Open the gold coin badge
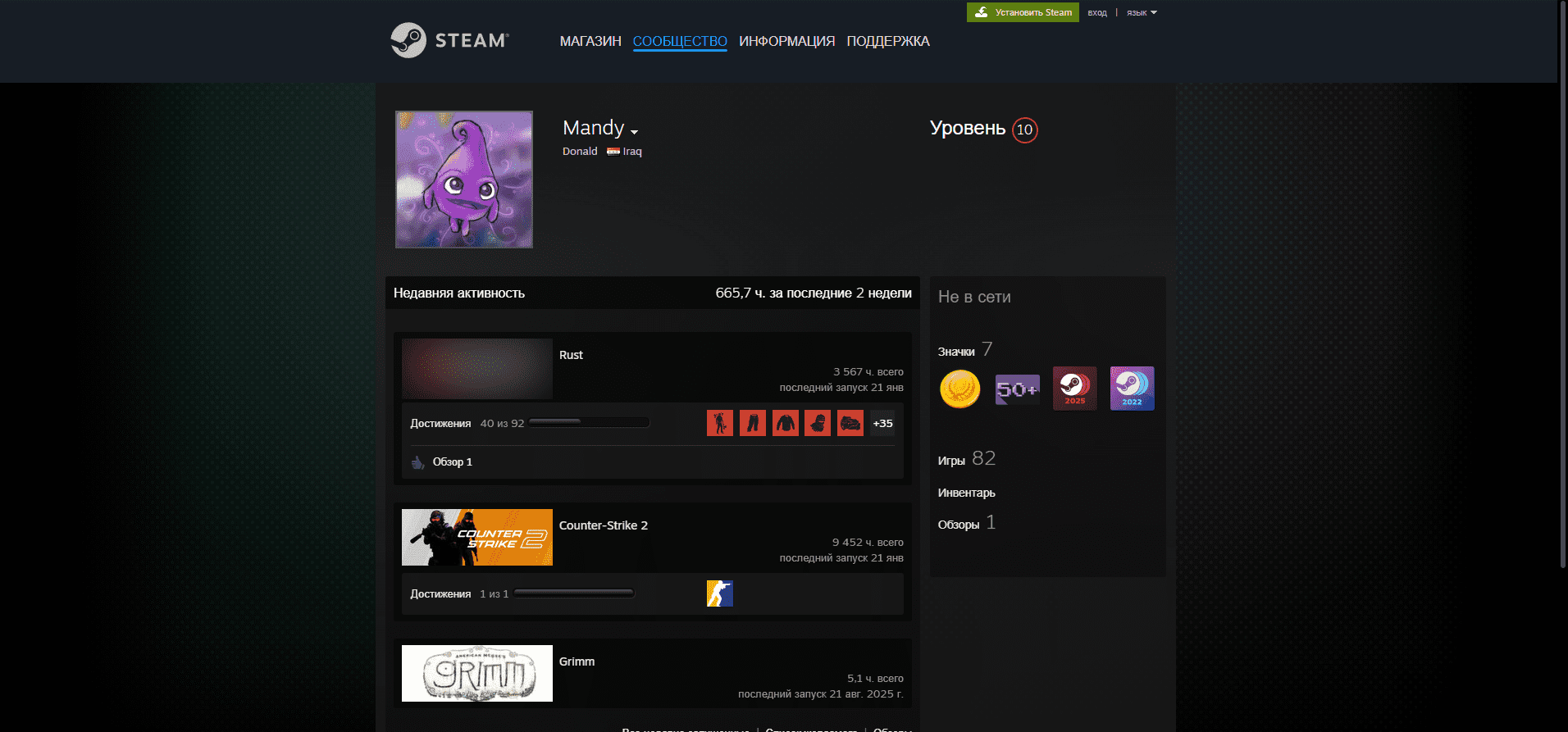This screenshot has height=732, width=1568. (x=960, y=389)
